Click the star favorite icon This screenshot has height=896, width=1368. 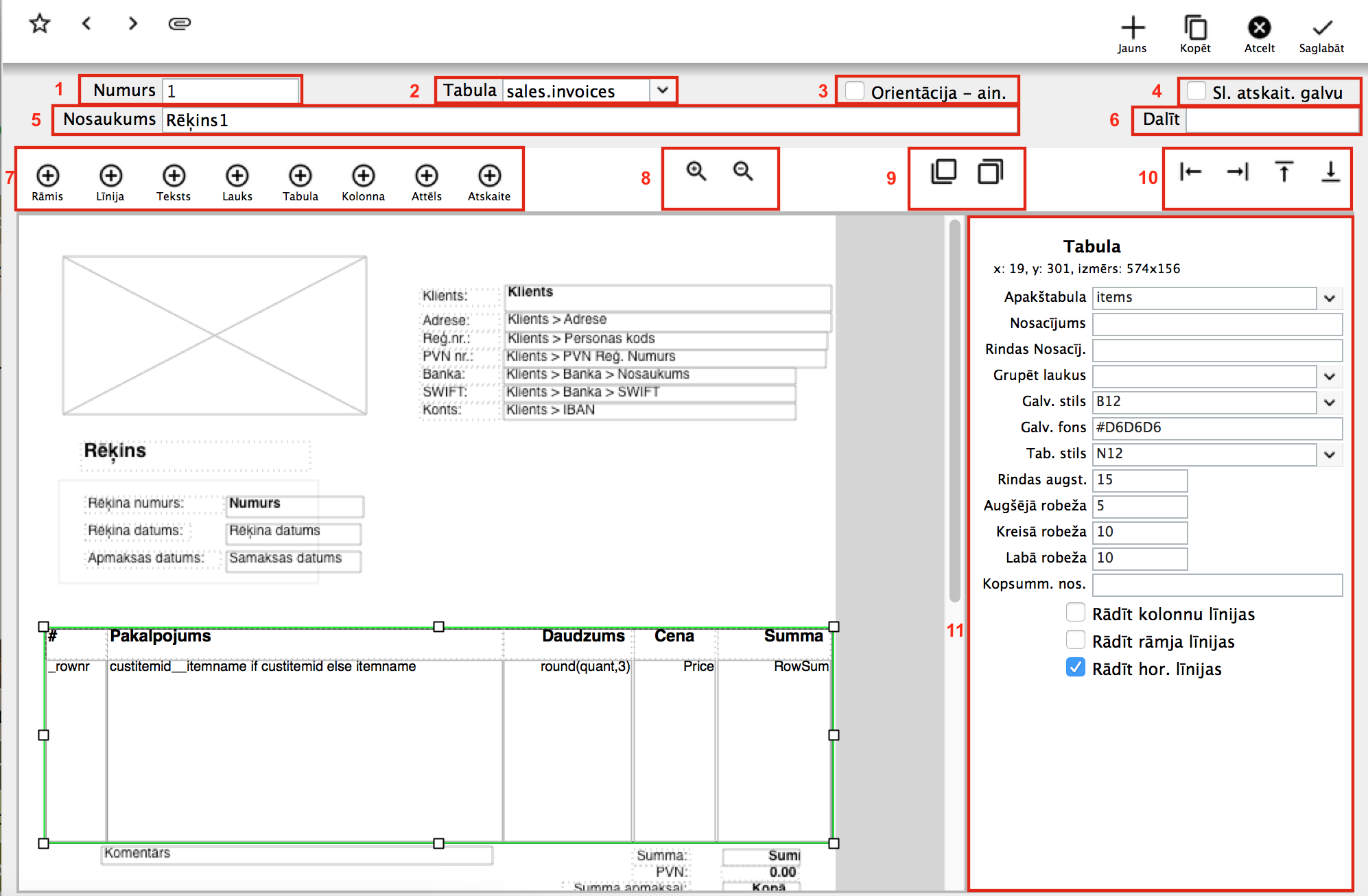tap(40, 24)
